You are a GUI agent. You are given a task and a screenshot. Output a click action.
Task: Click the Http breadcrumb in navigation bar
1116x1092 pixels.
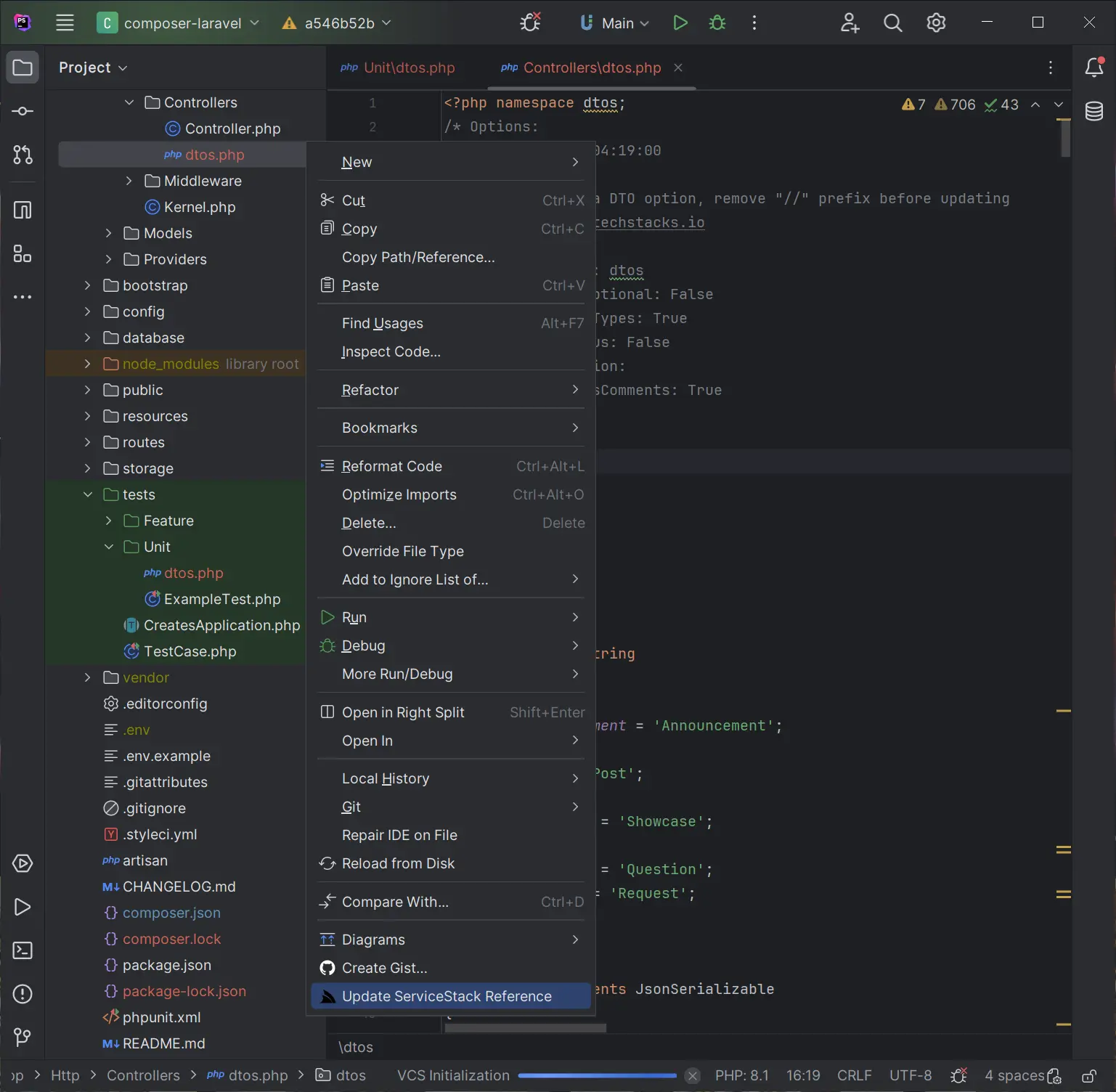pyautogui.click(x=65, y=1075)
